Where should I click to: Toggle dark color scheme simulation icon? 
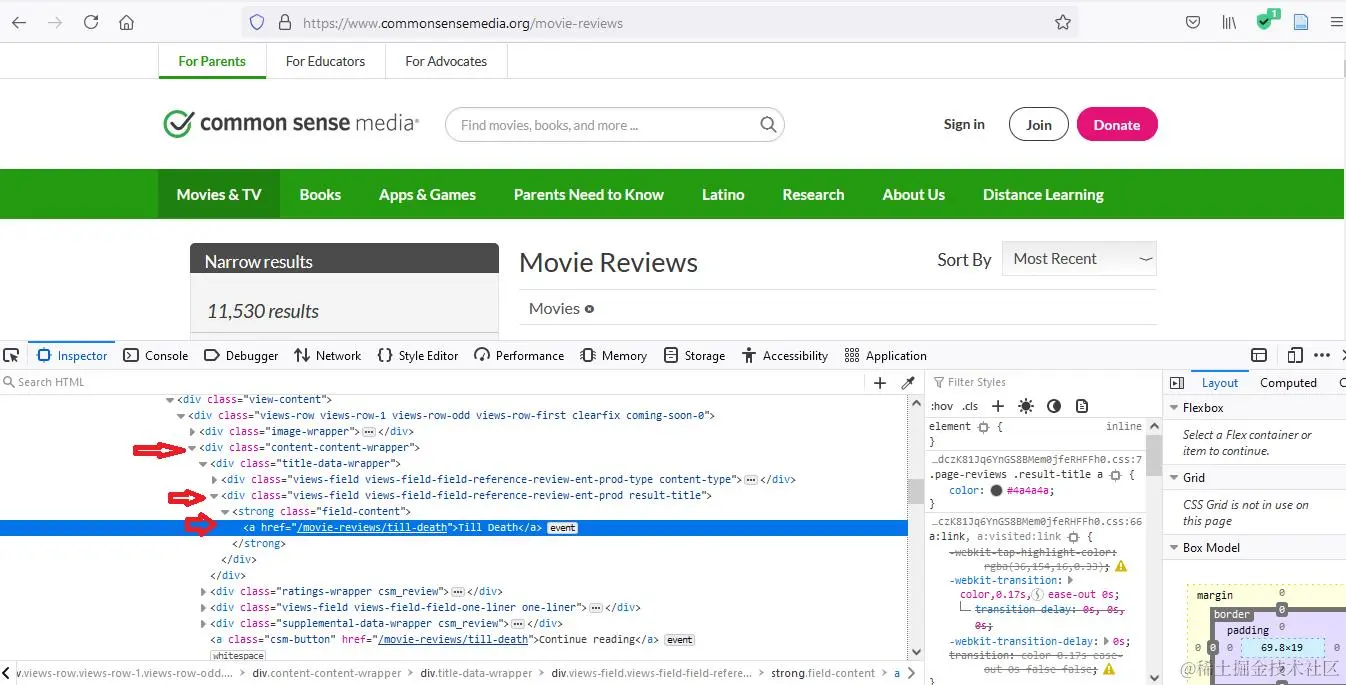[1054, 406]
